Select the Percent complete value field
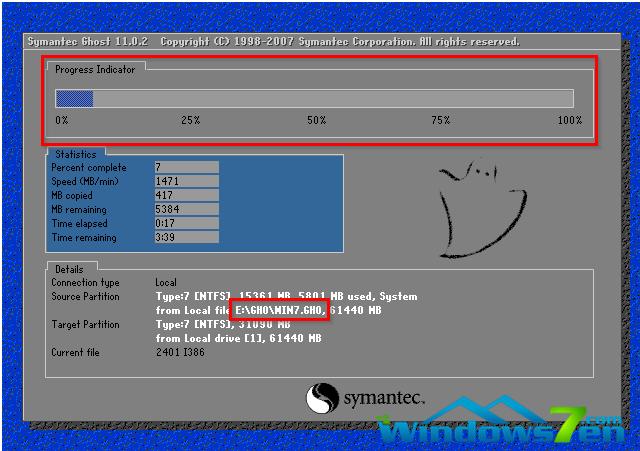The height and width of the screenshot is (451, 640). click(x=186, y=168)
